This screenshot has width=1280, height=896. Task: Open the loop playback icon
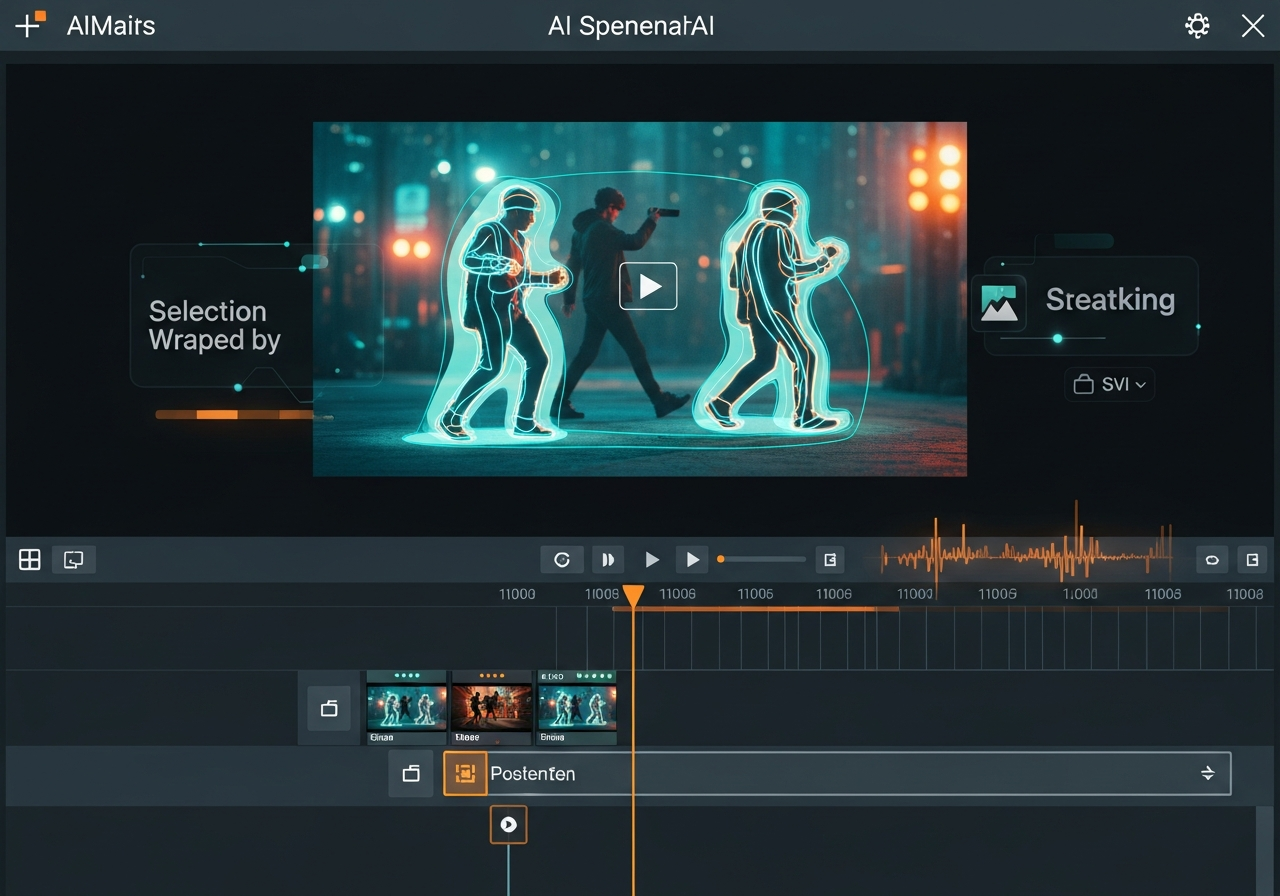click(562, 559)
